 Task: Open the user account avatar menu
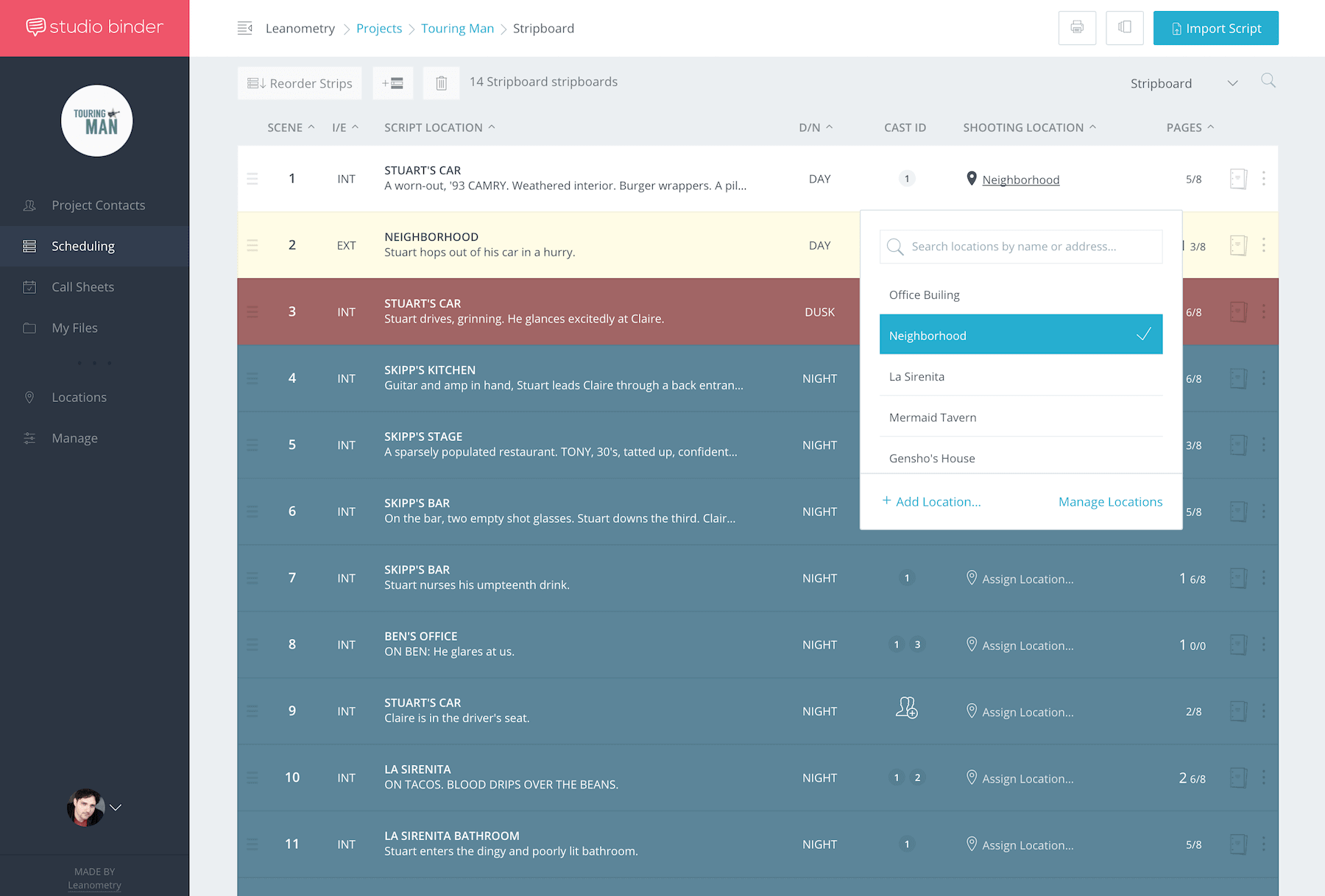(94, 807)
